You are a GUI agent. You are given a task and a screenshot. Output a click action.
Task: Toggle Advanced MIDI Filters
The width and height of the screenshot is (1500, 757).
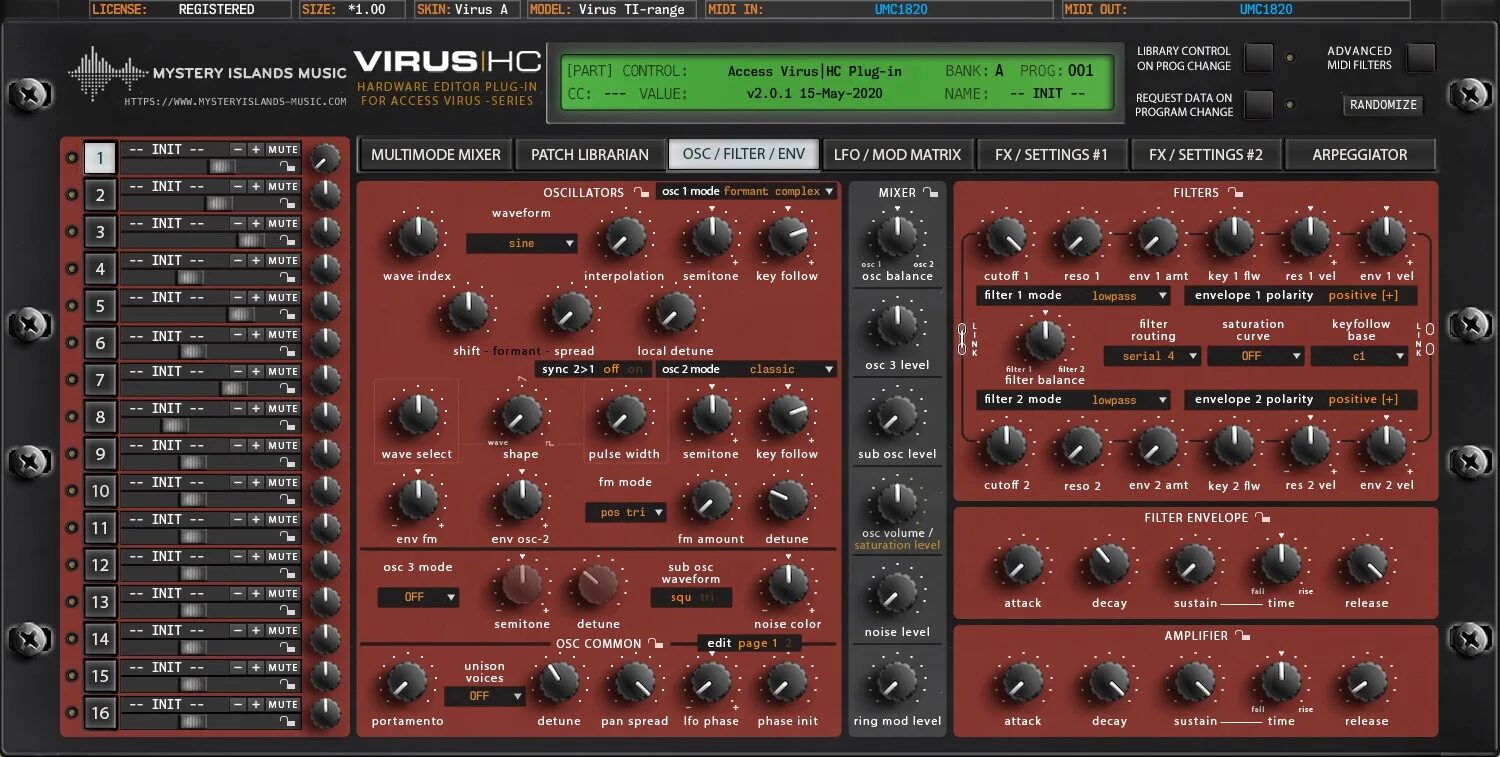(x=1420, y=57)
